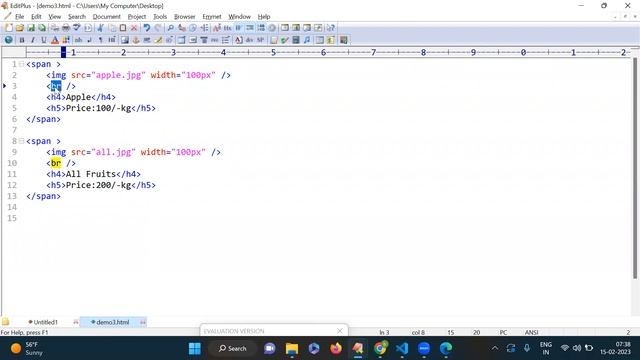Screen dimensions: 640x360
Task: Click the toolbar help question mark icon
Action: 331,28
